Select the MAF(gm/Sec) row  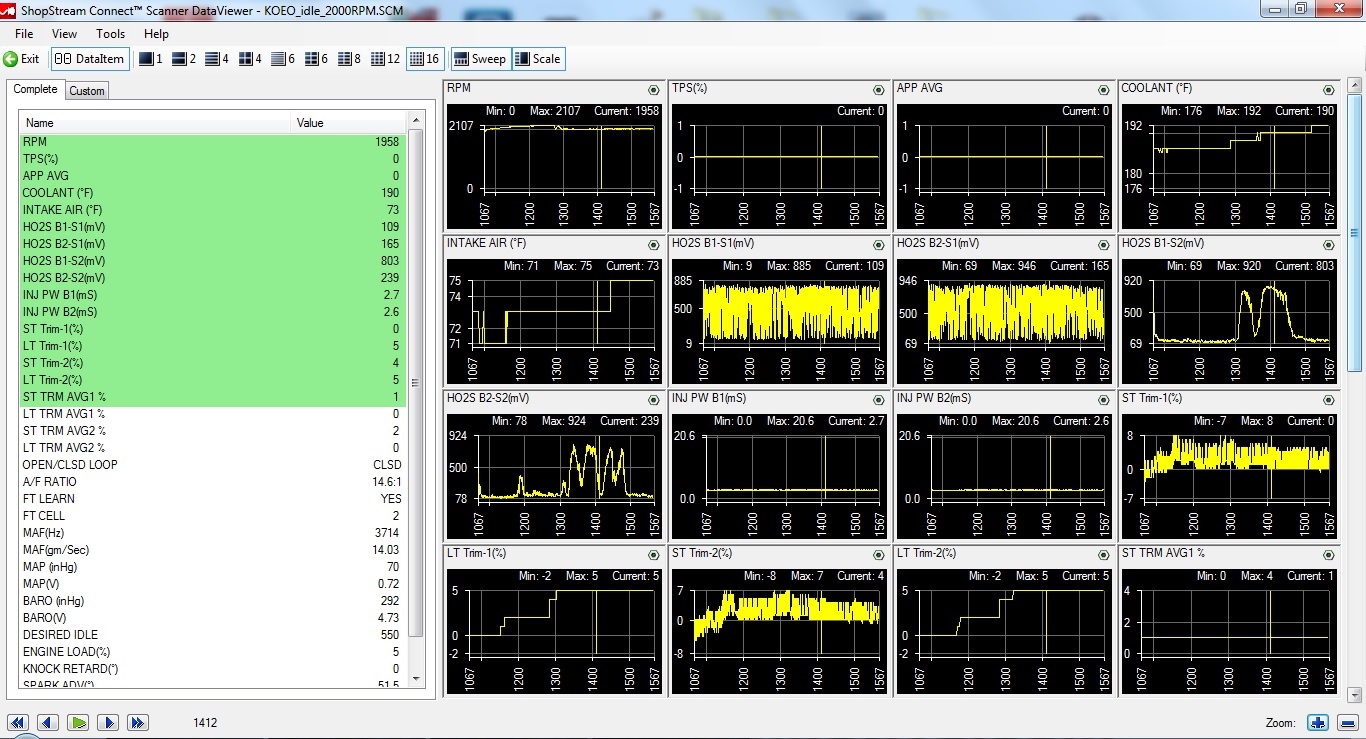212,550
